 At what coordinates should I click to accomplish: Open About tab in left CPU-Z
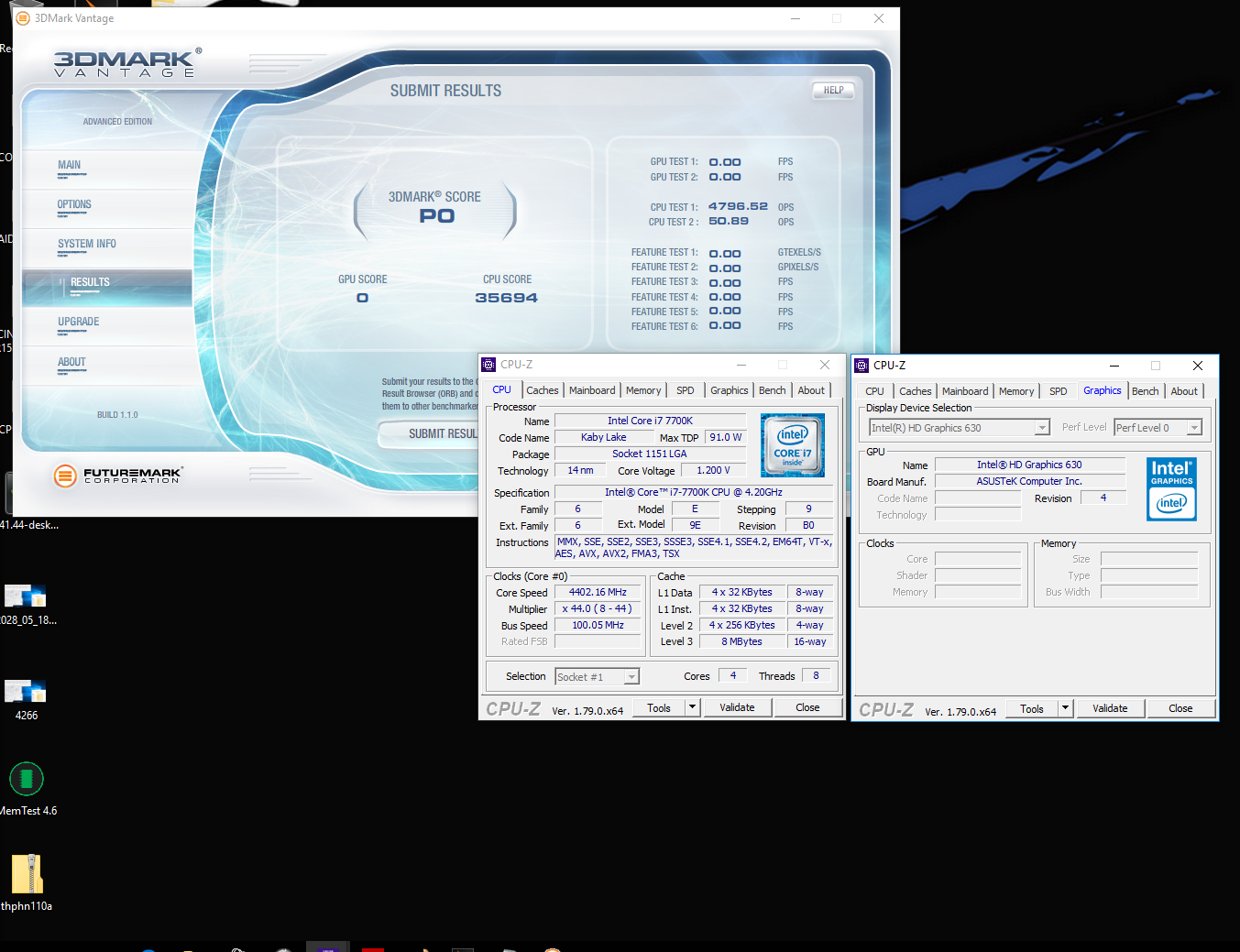pos(811,390)
